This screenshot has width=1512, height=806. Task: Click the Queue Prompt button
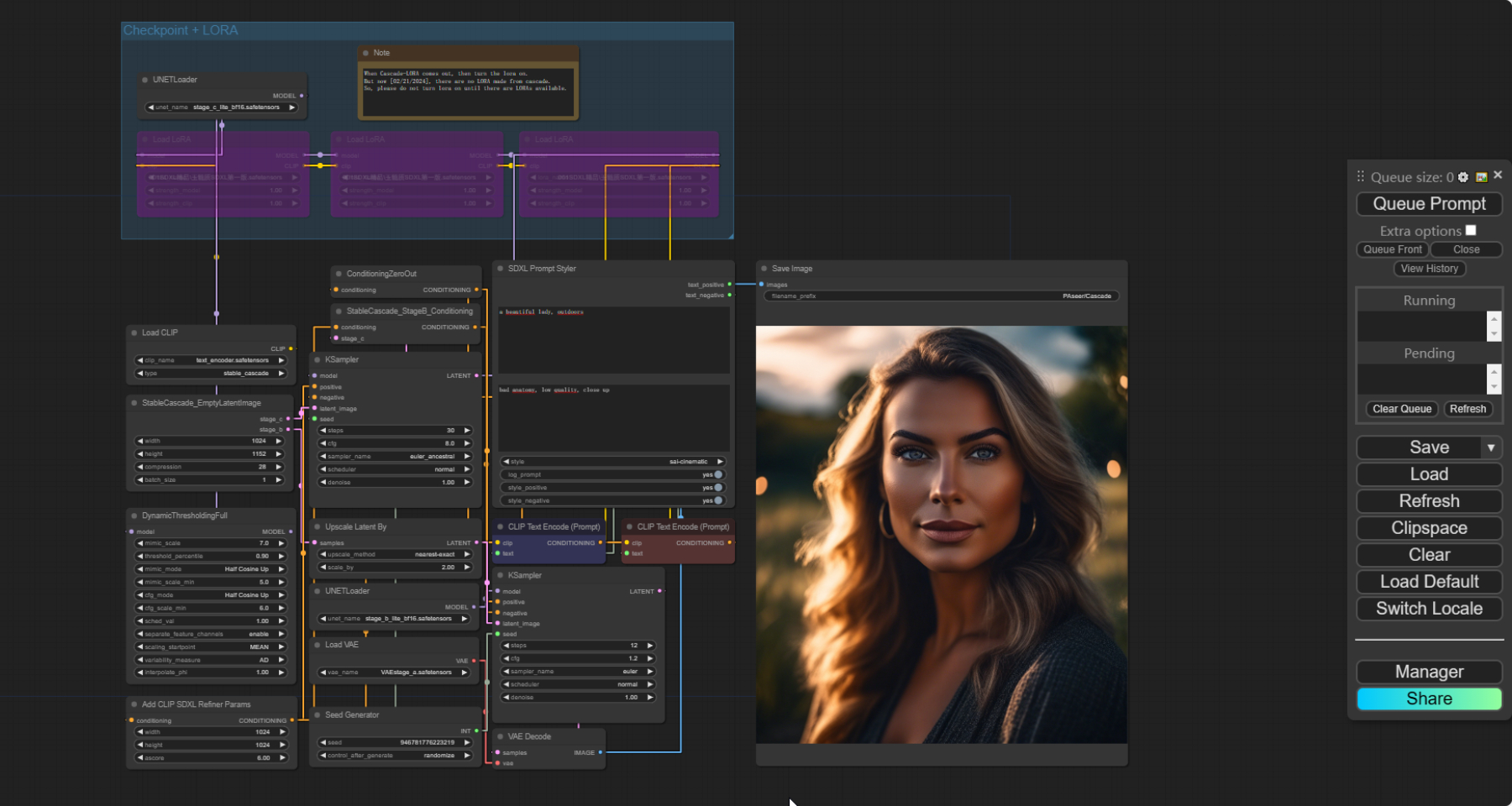[x=1429, y=204]
